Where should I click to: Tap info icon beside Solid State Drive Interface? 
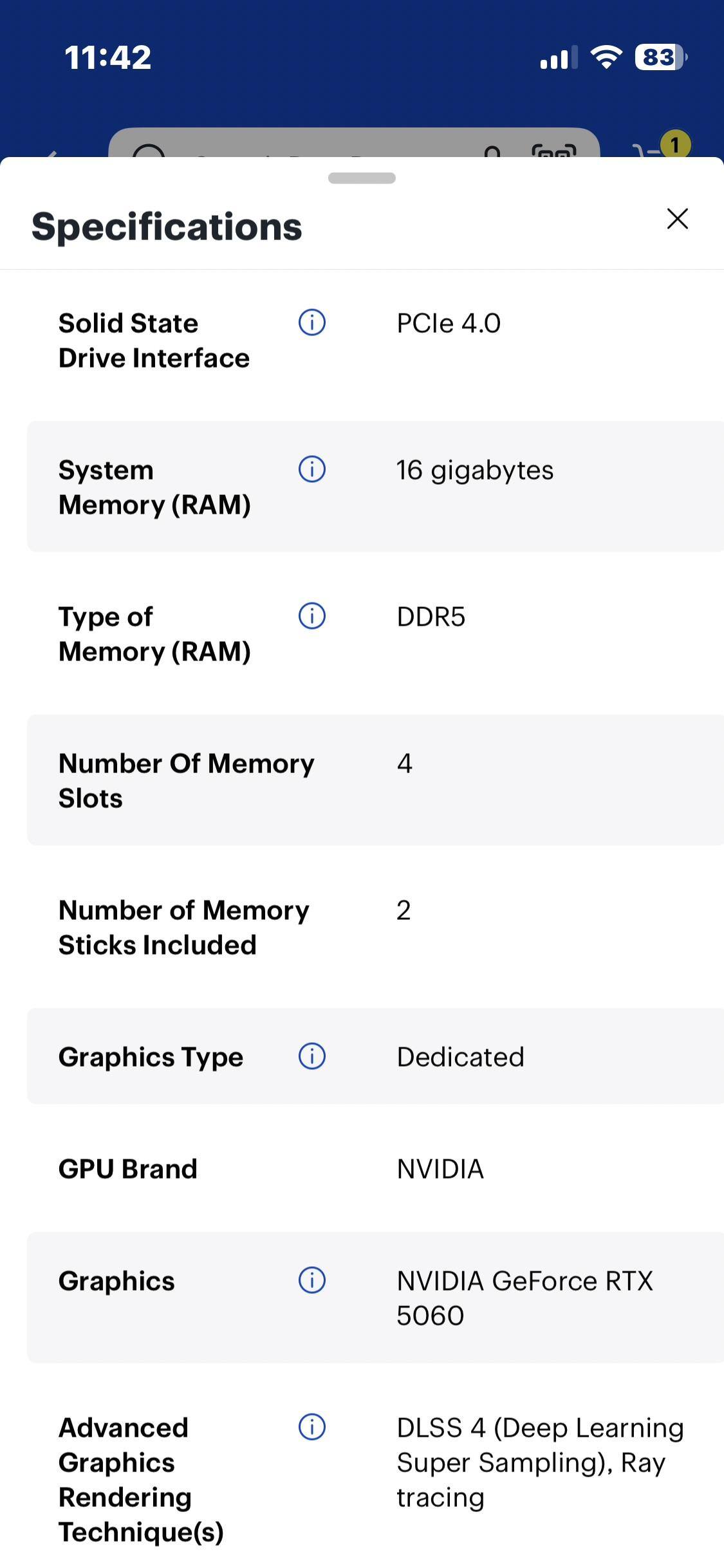312,322
